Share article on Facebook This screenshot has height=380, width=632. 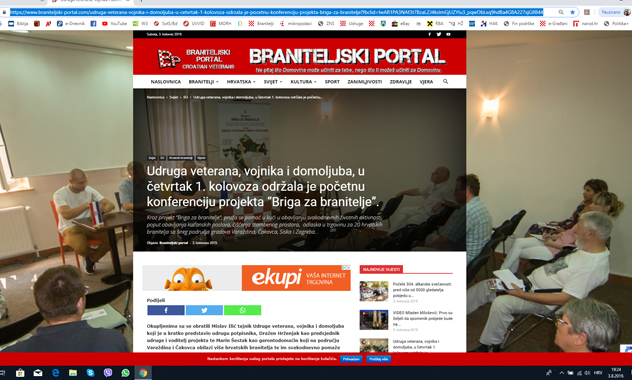pos(166,310)
